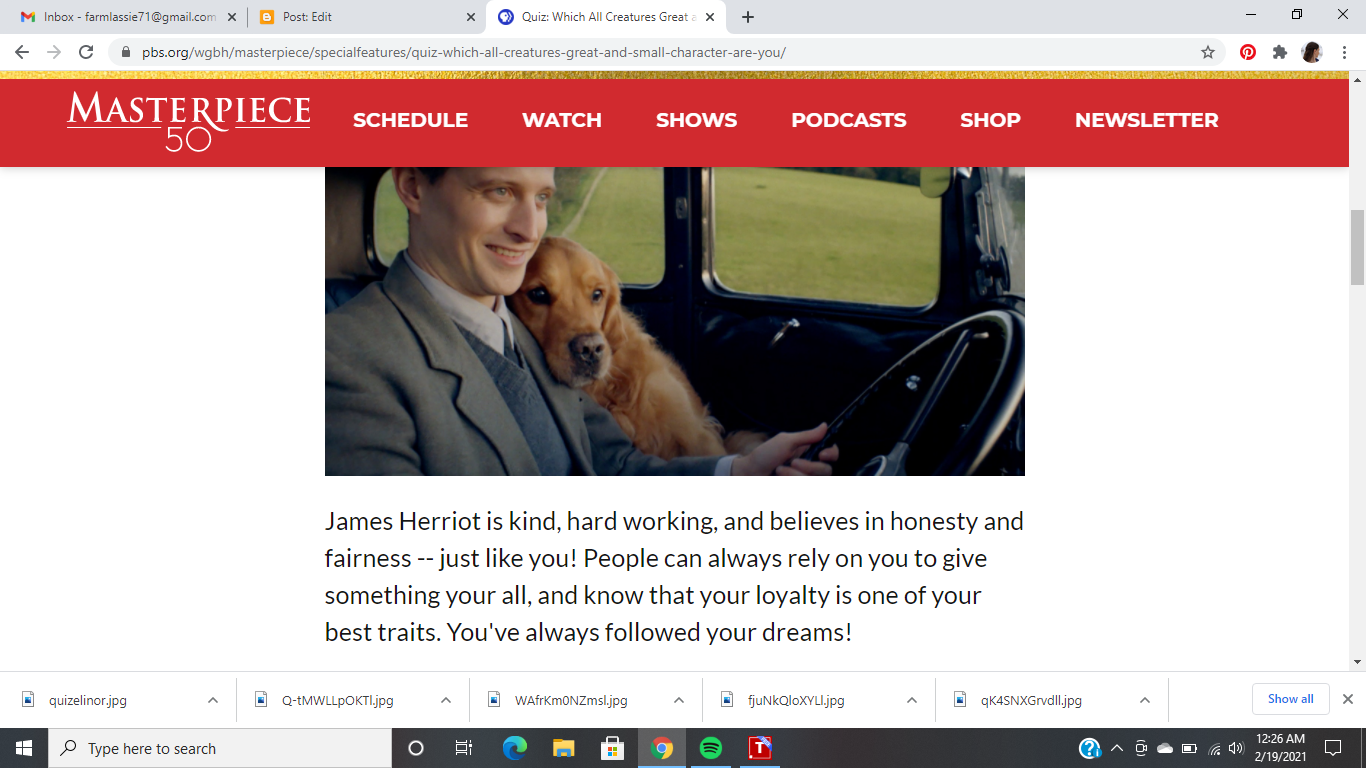Close the Quiz tab
This screenshot has width=1366, height=768.
(711, 17)
